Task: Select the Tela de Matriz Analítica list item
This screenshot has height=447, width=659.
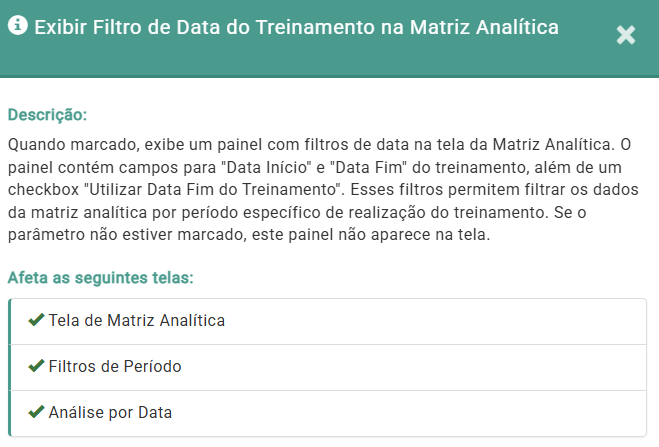Action: point(136,321)
